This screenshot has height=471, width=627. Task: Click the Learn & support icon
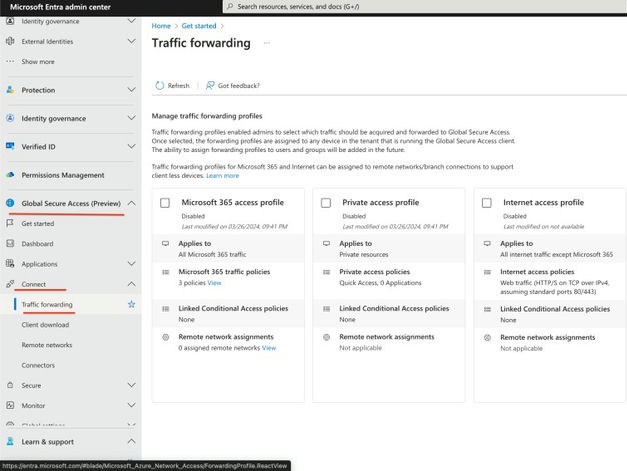pyautogui.click(x=11, y=441)
